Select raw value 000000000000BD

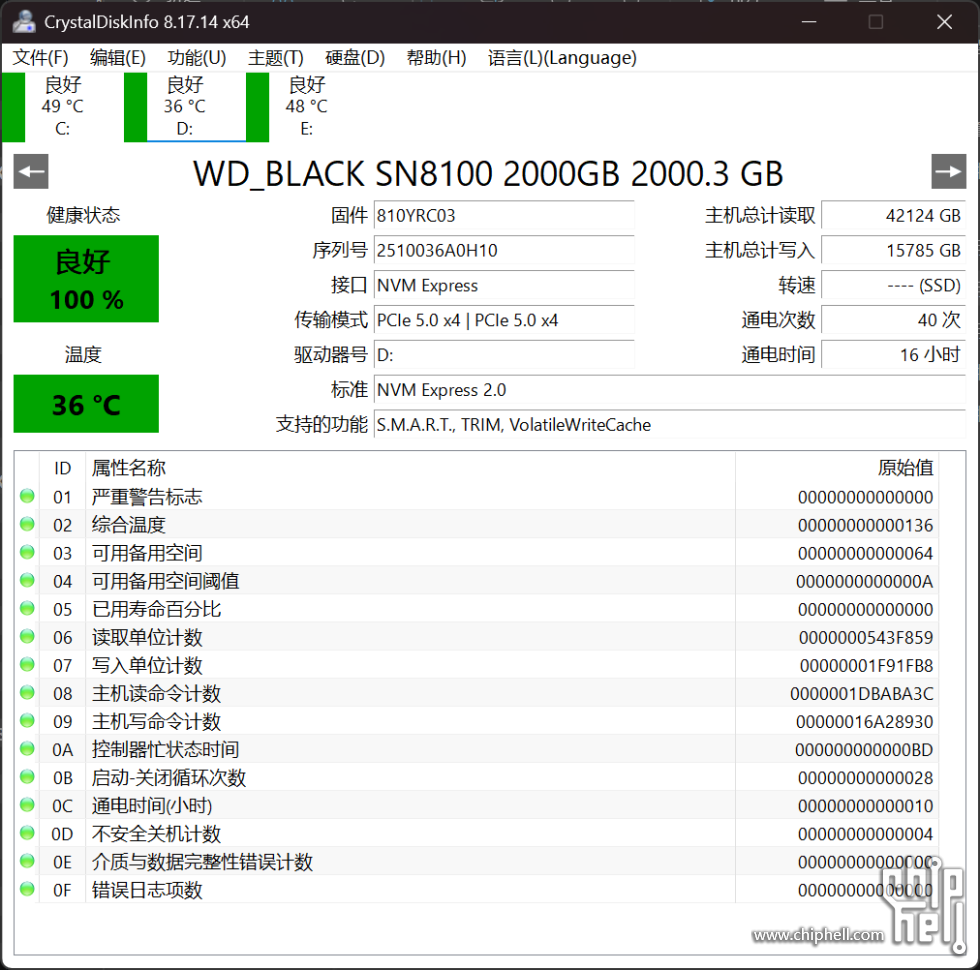click(864, 750)
